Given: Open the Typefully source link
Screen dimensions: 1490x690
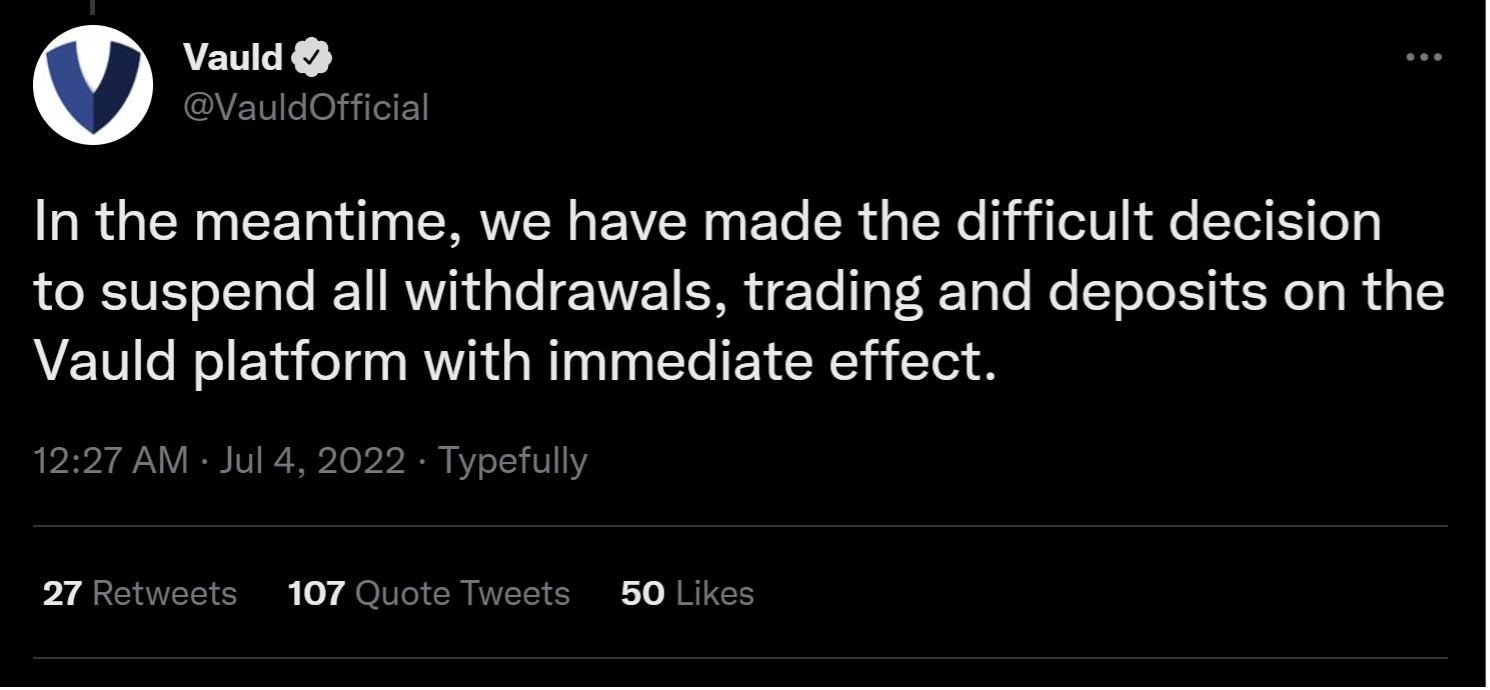Looking at the screenshot, I should coord(513,461).
